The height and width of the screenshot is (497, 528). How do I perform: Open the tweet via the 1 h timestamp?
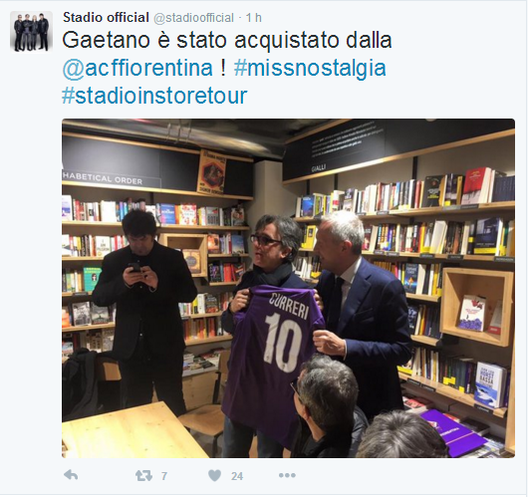click(254, 18)
